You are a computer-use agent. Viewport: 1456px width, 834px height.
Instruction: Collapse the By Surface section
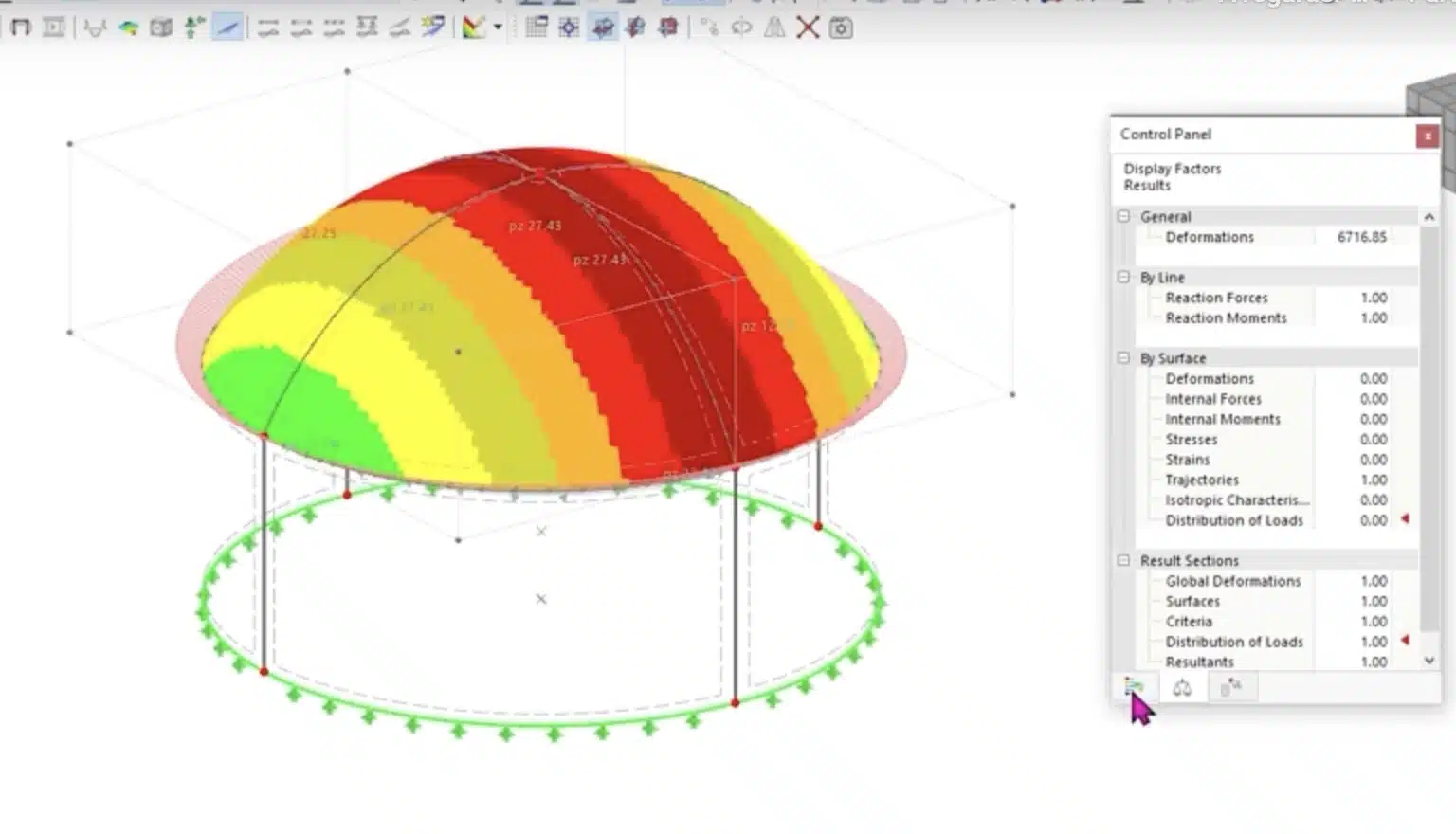(1124, 358)
